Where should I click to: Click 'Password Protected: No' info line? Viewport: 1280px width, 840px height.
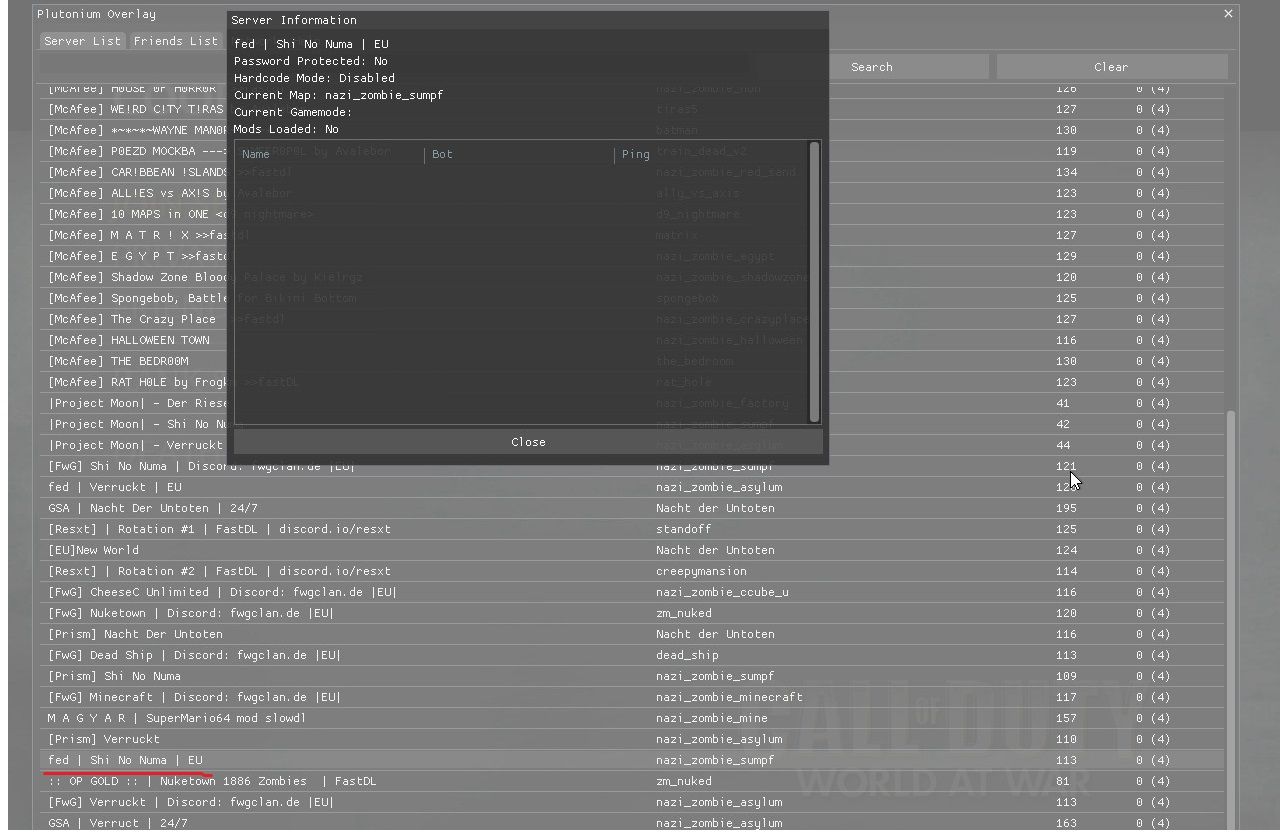click(310, 61)
